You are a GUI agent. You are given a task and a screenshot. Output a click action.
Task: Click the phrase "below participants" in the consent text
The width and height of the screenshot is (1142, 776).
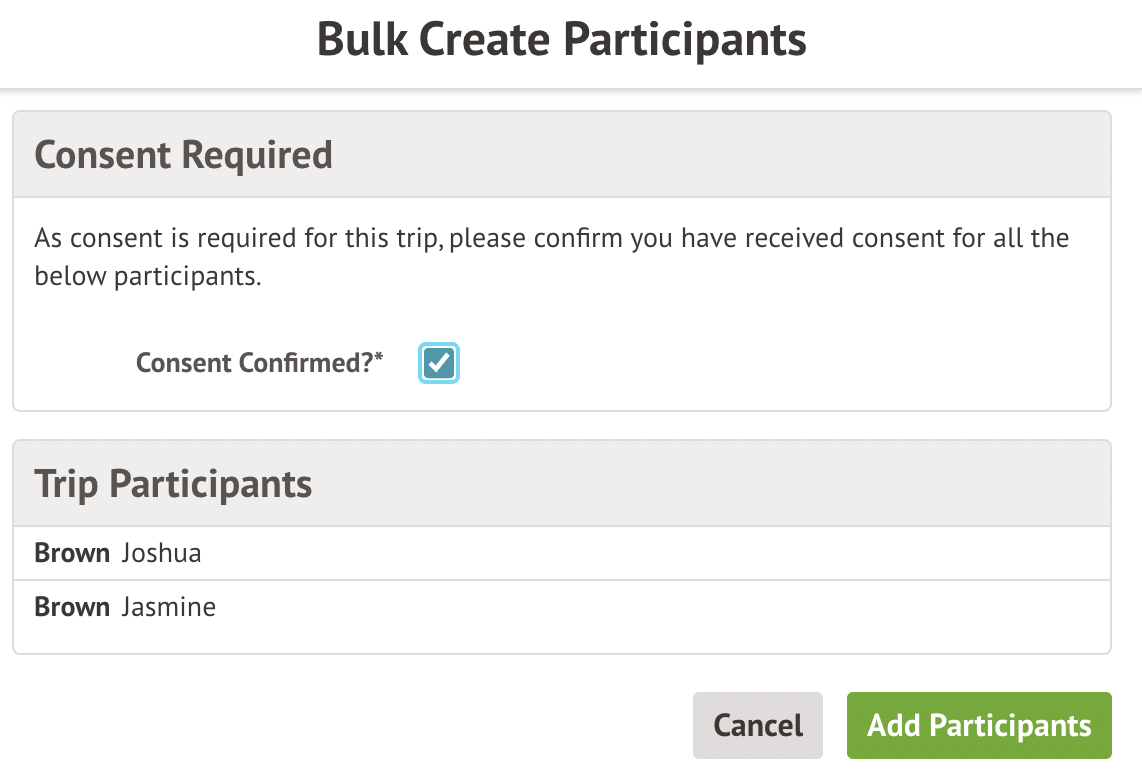pos(146,277)
